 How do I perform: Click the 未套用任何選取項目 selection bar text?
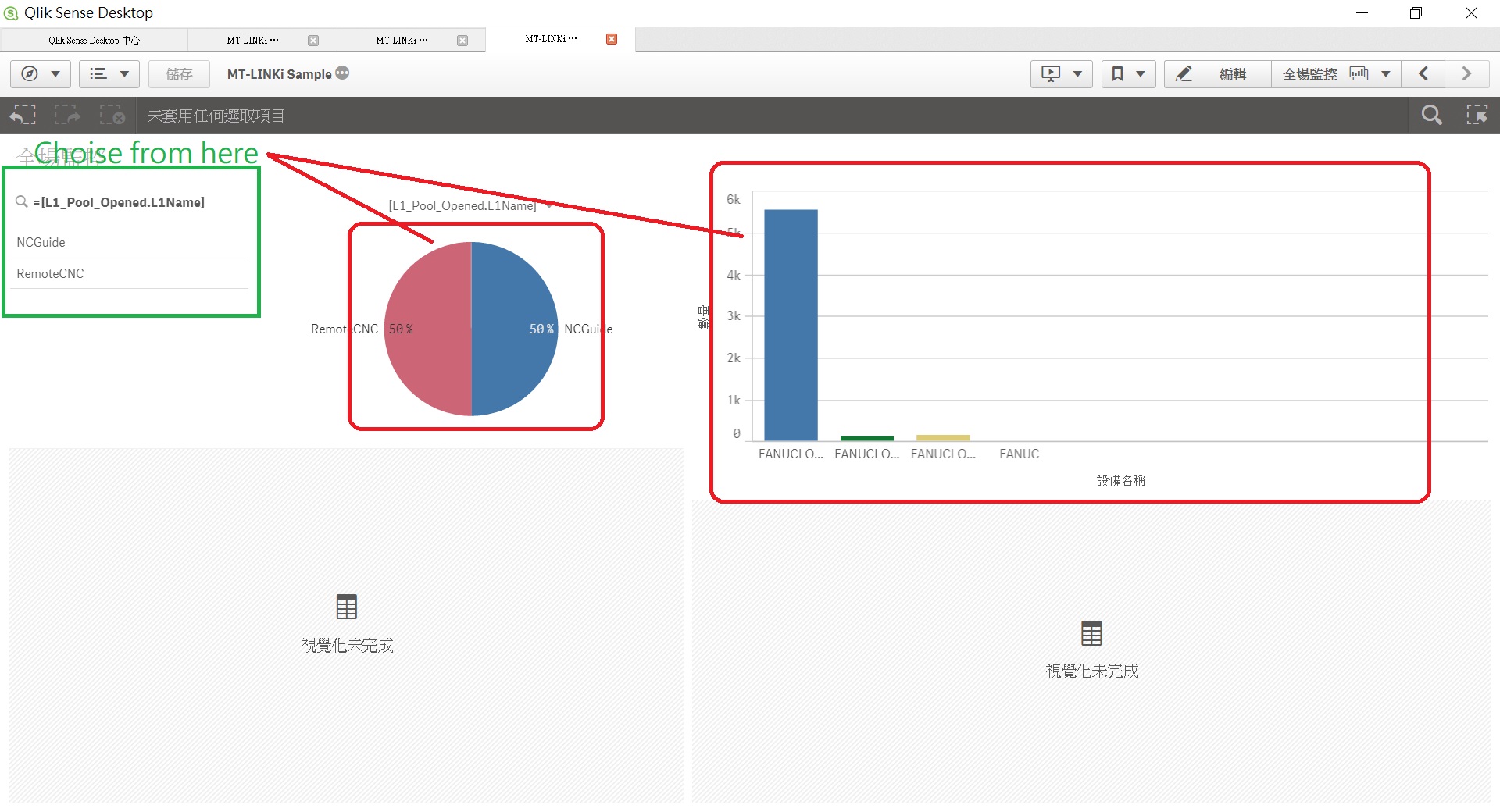216,116
